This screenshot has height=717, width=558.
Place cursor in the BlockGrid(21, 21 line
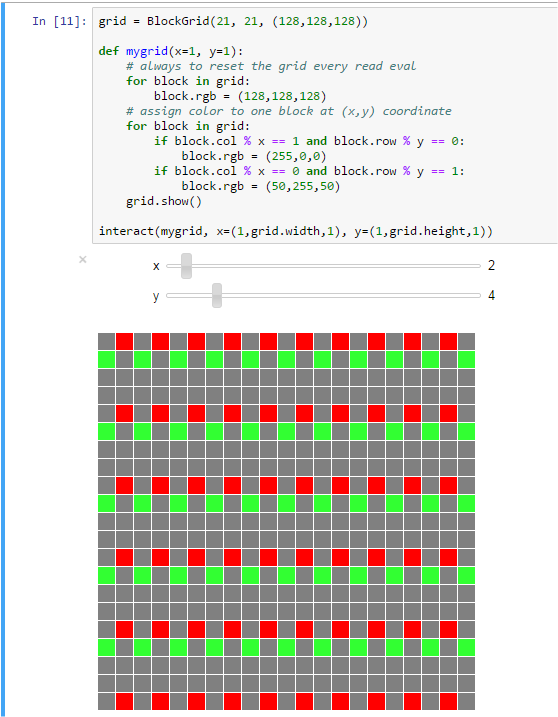click(233, 21)
